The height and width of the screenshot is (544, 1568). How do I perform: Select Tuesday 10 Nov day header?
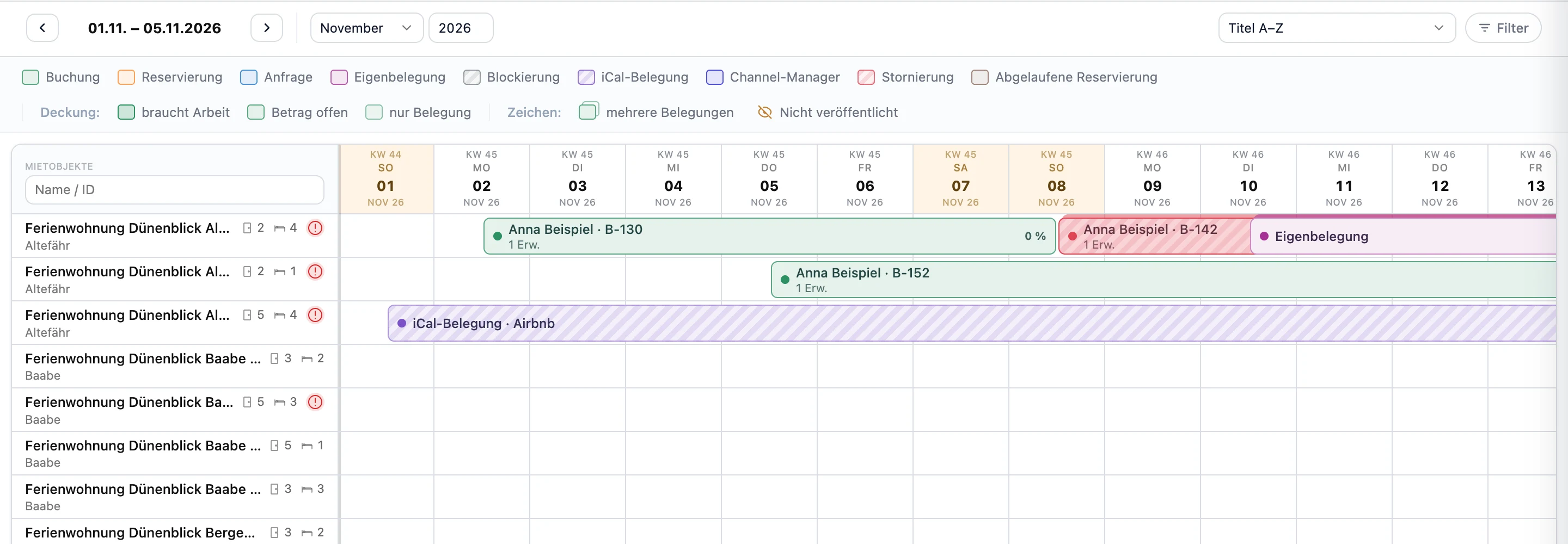click(x=1248, y=178)
